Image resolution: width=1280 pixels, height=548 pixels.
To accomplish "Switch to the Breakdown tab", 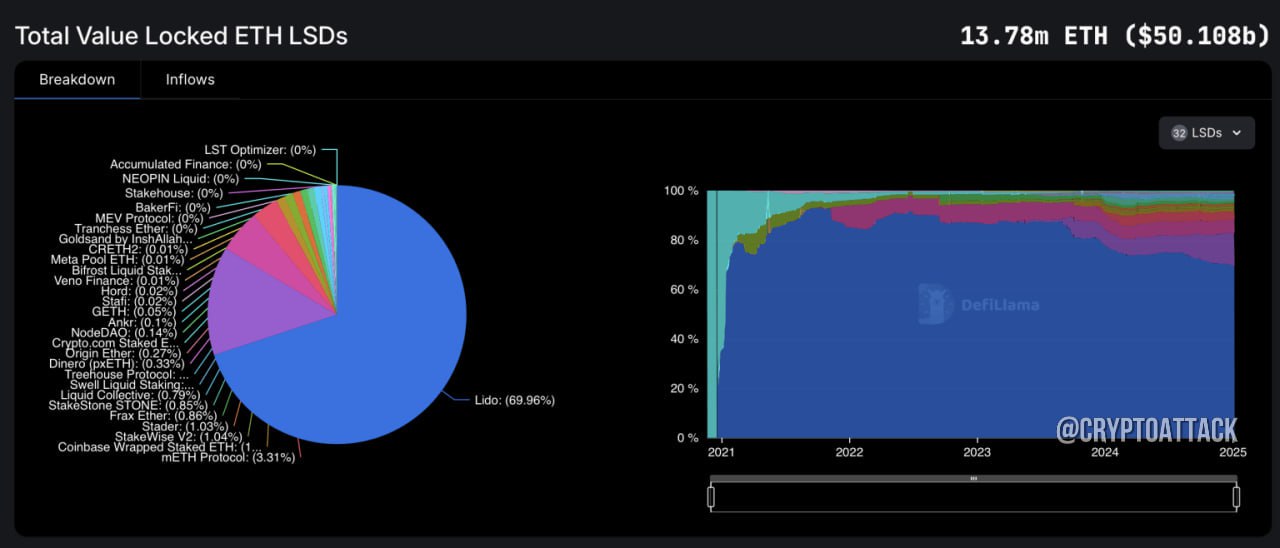I will pyautogui.click(x=77, y=80).
